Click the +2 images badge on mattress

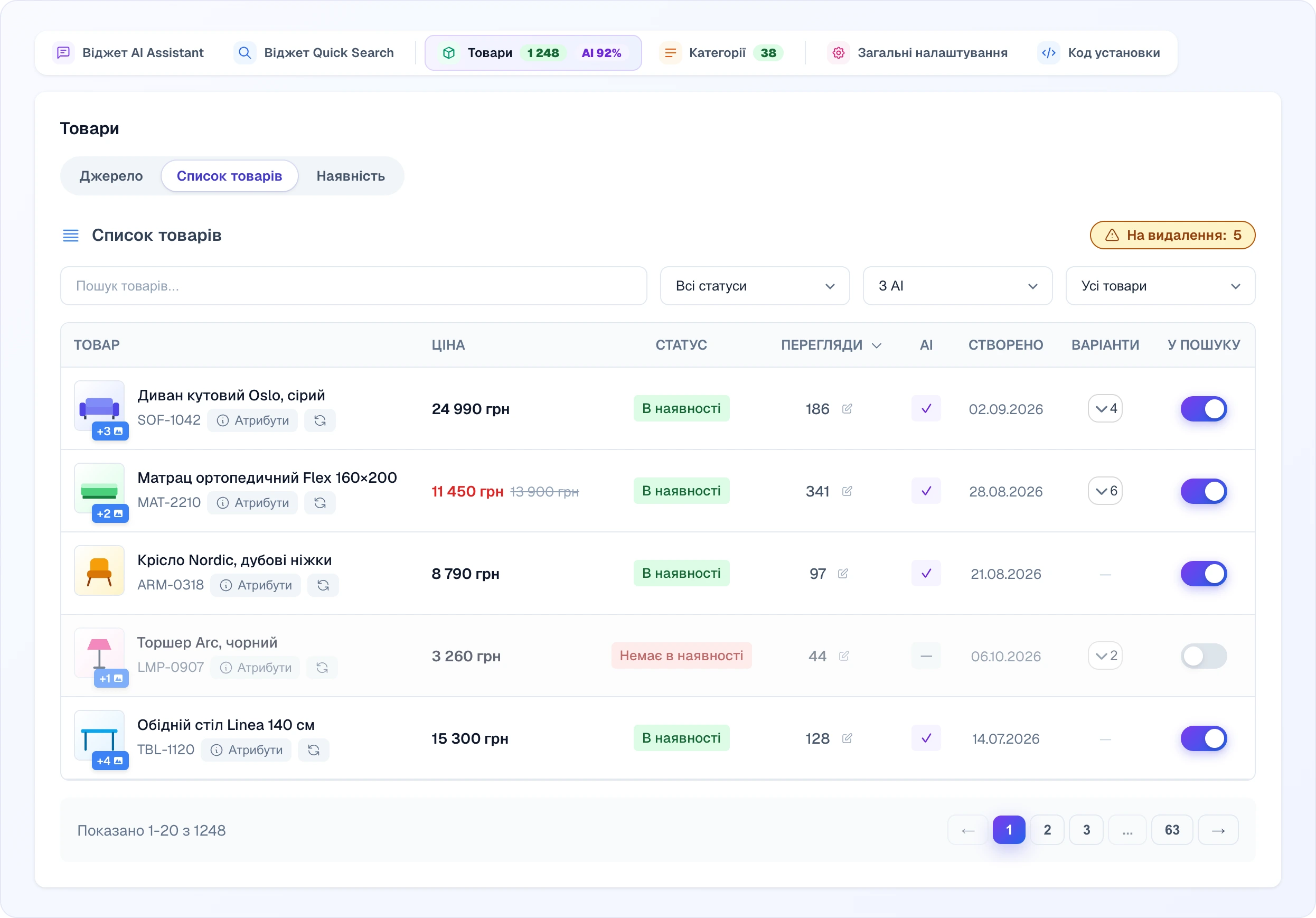pos(110,514)
